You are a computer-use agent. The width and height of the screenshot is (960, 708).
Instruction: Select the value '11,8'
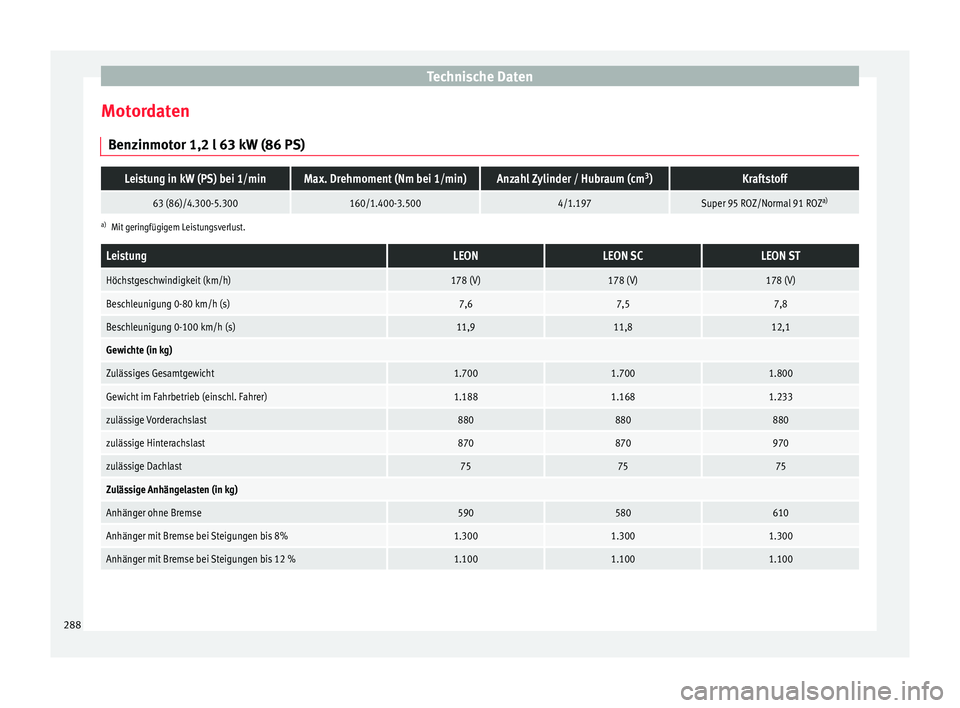[x=623, y=327]
